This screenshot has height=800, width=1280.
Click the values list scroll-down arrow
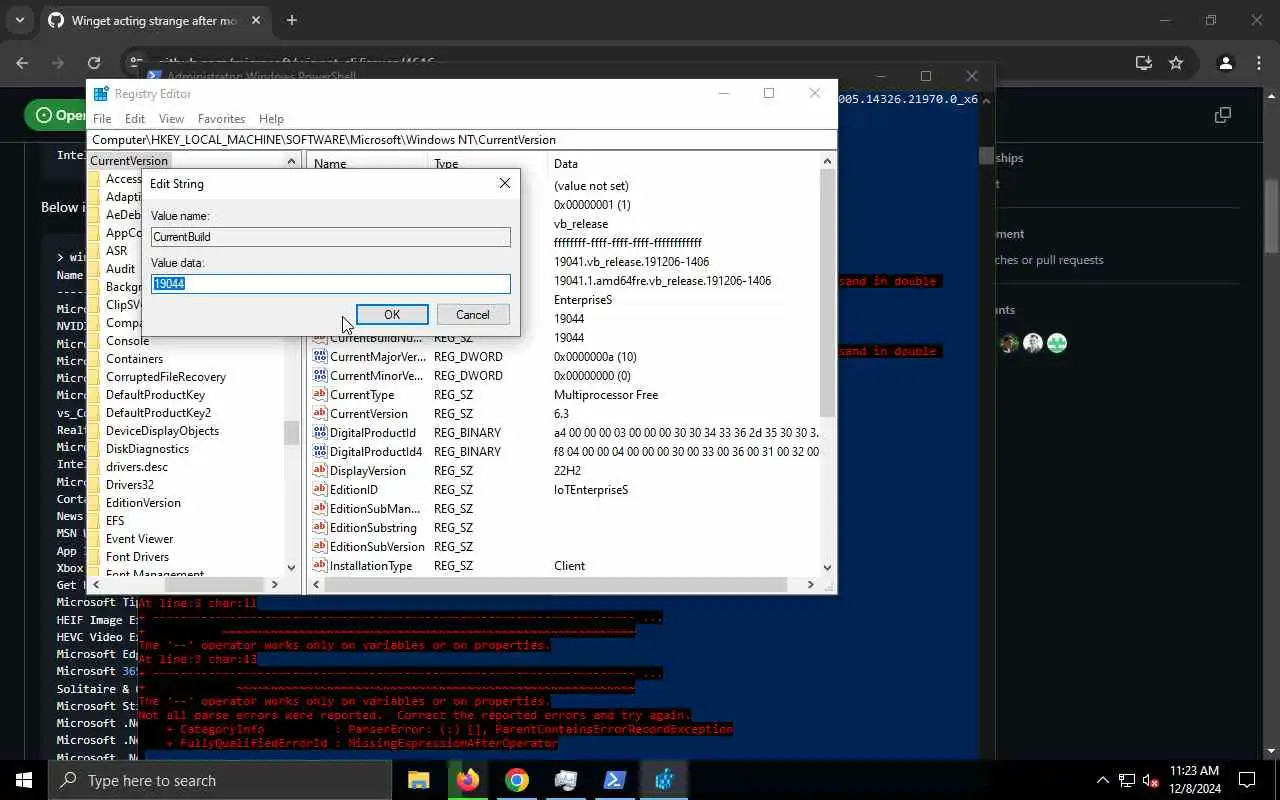(x=827, y=568)
